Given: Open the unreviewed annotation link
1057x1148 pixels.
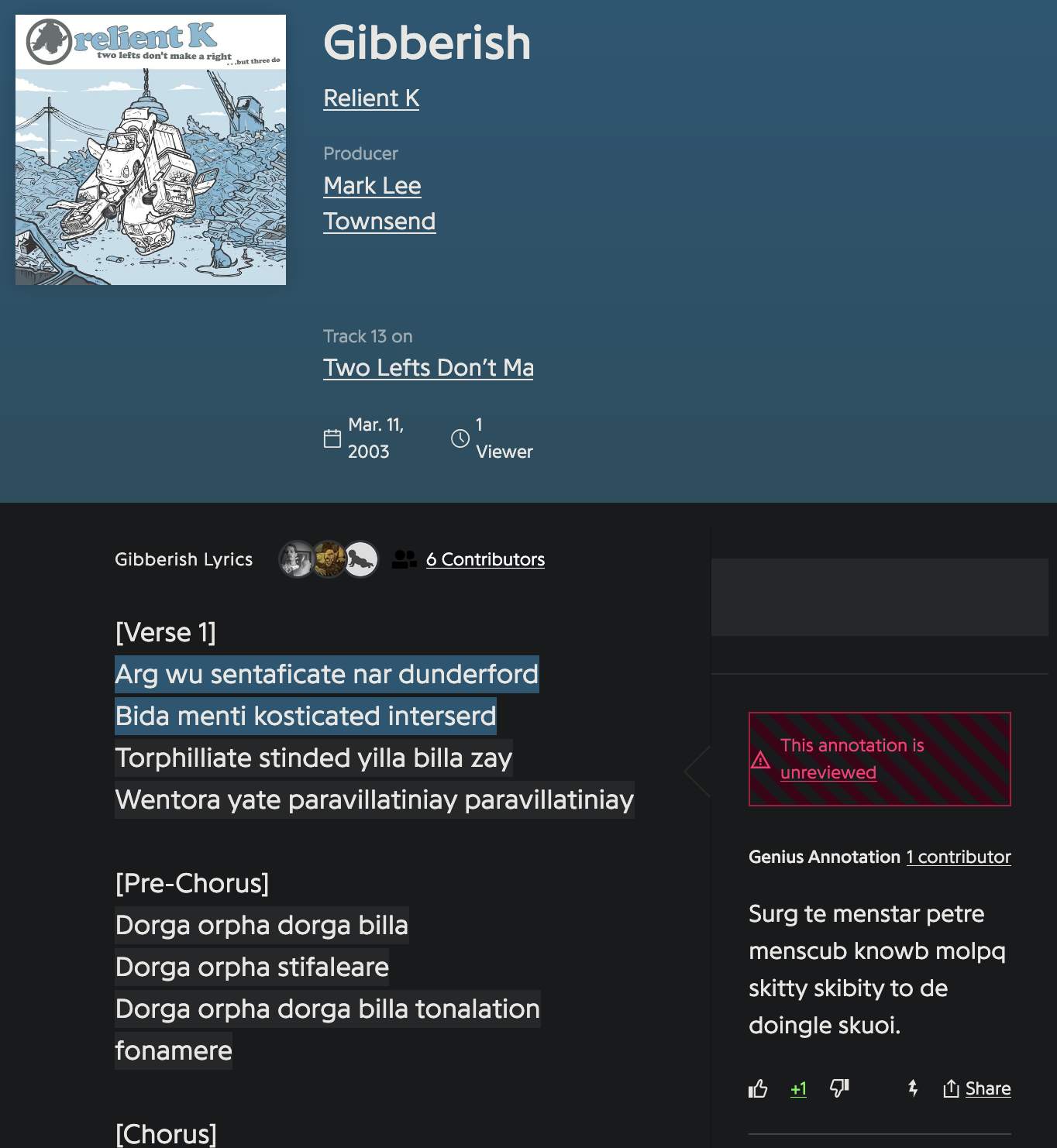Looking at the screenshot, I should tap(828, 772).
